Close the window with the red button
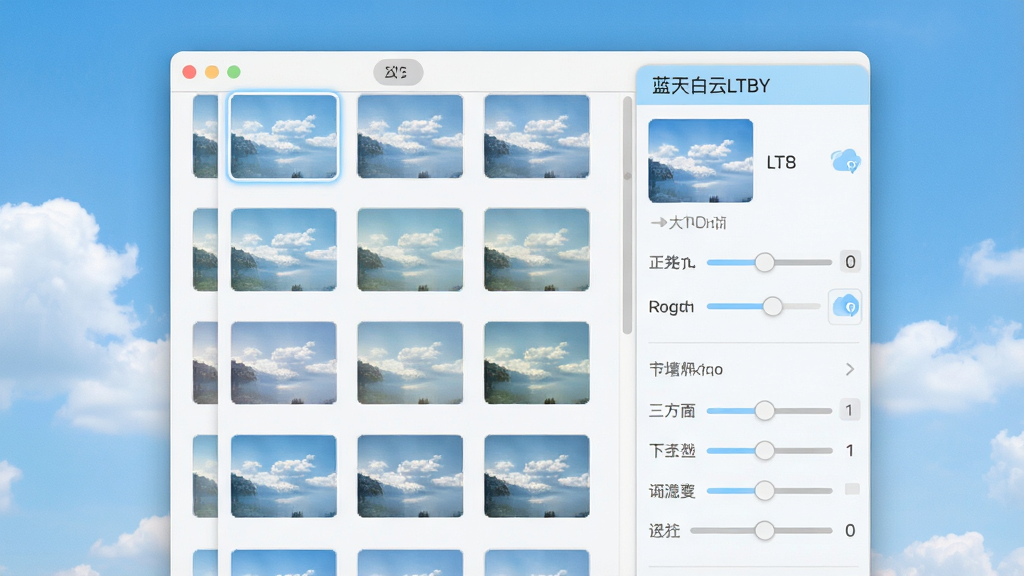 [189, 72]
